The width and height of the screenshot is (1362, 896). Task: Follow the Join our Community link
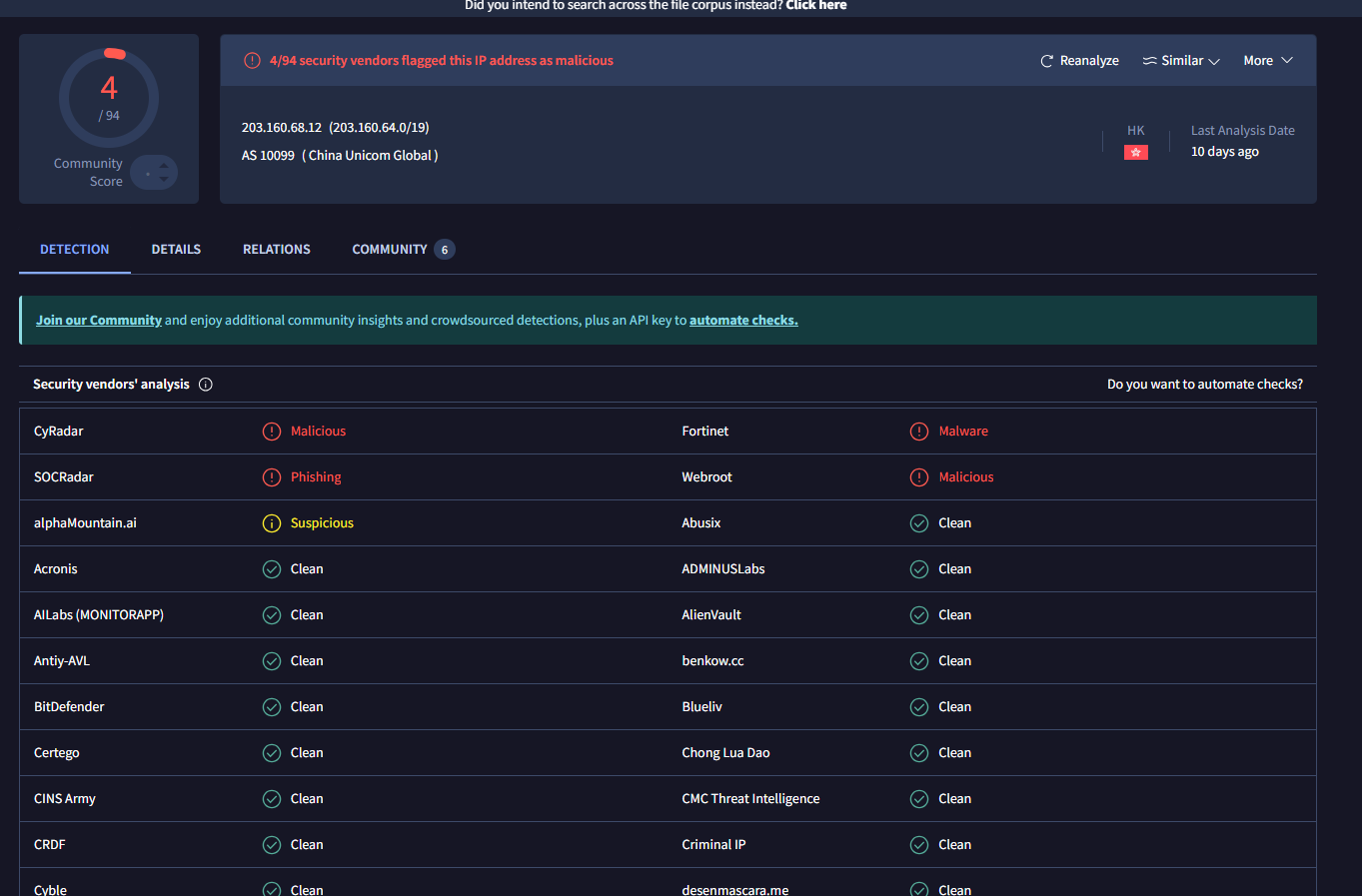(x=99, y=321)
